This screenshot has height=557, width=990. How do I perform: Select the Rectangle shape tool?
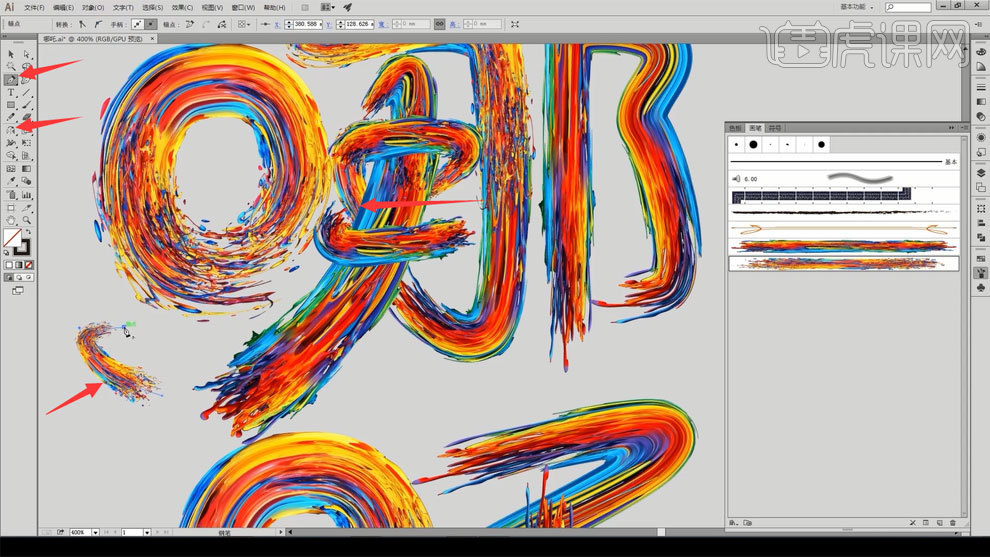(11, 105)
